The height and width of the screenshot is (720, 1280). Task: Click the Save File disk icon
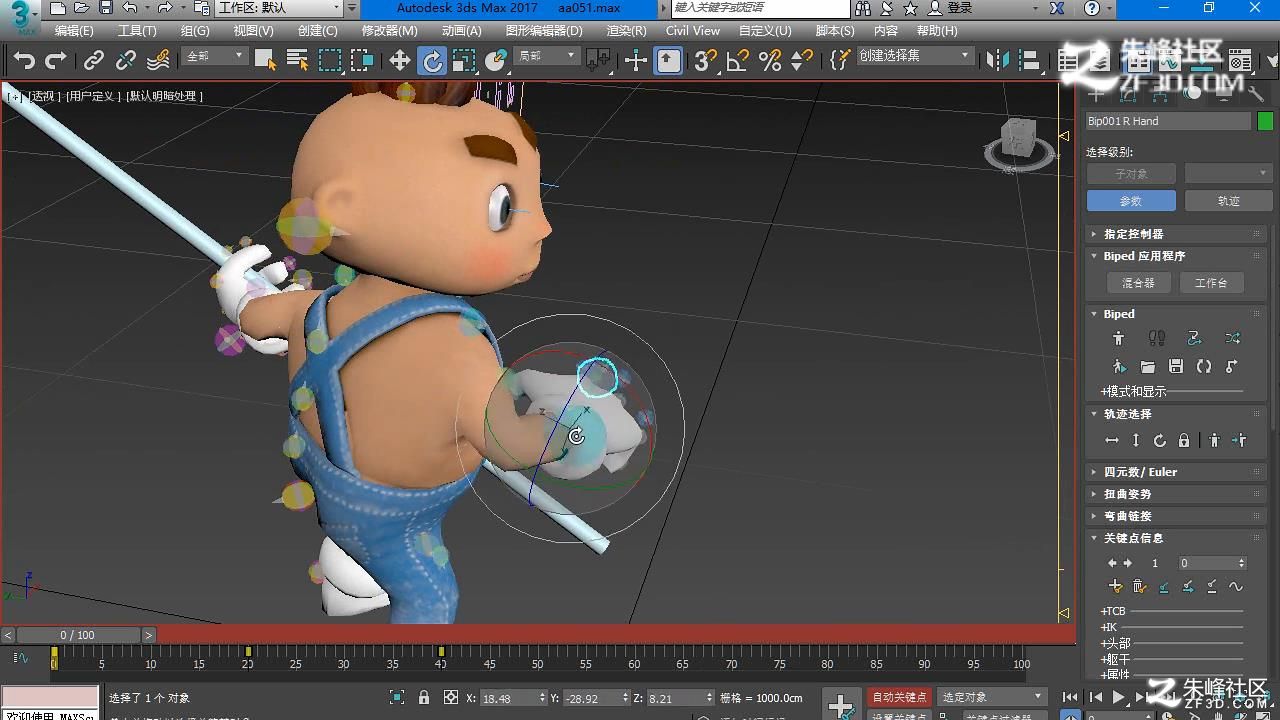105,8
